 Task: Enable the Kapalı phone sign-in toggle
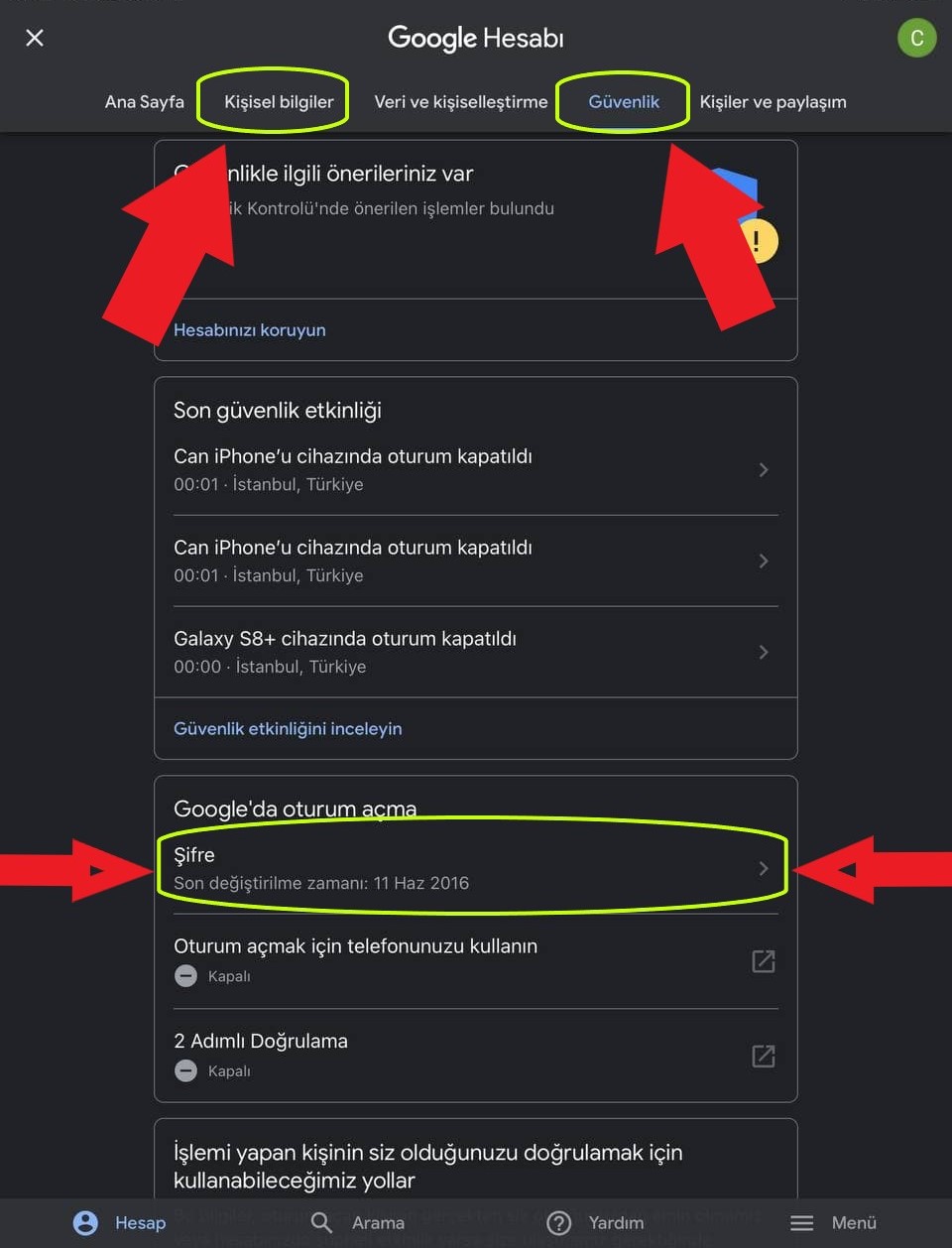(x=185, y=976)
